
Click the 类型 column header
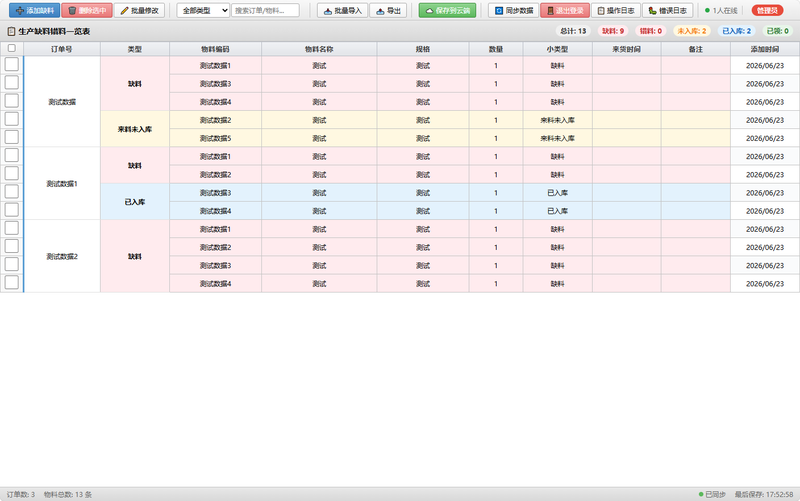pos(135,49)
